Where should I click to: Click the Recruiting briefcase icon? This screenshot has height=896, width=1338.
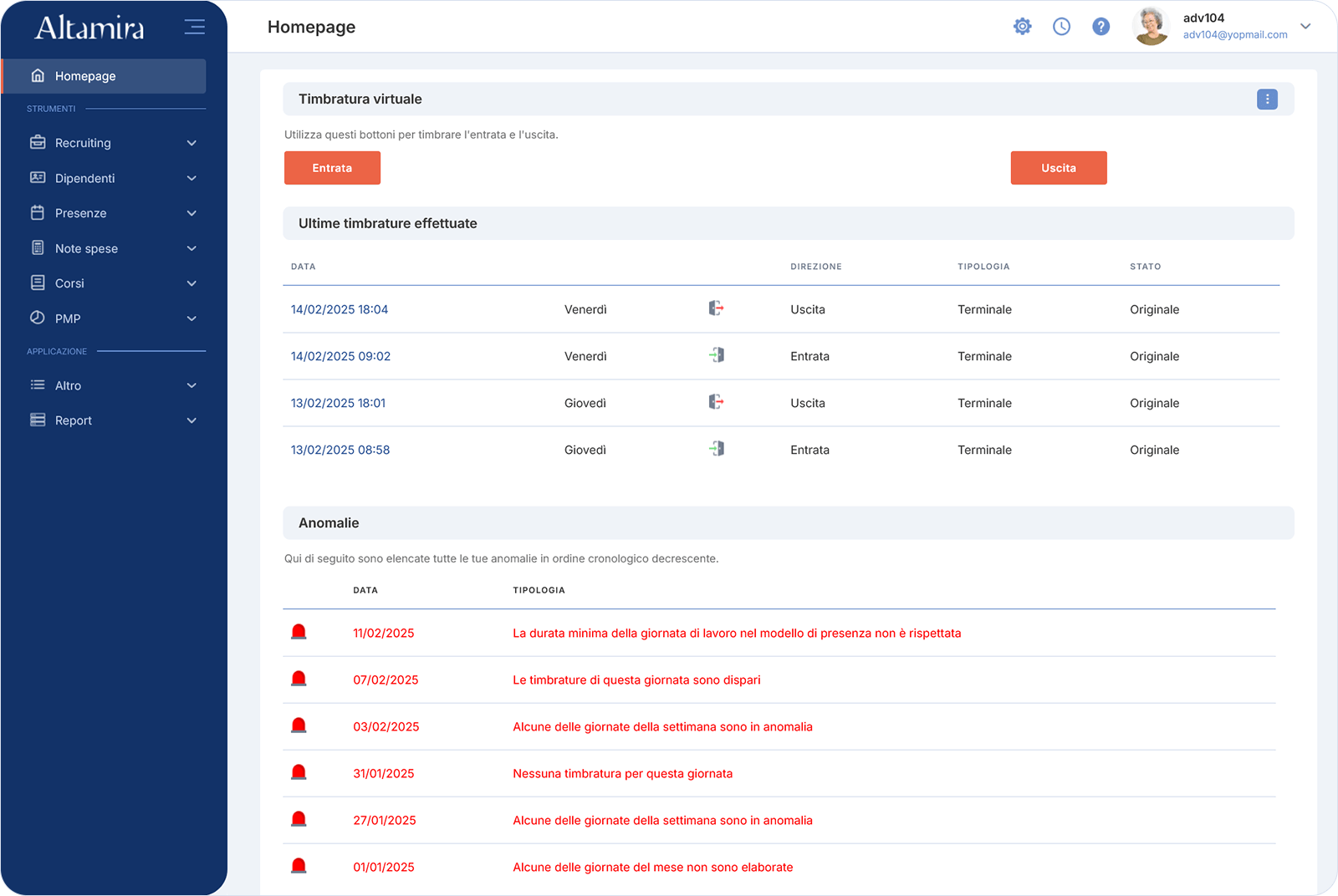pyautogui.click(x=38, y=142)
